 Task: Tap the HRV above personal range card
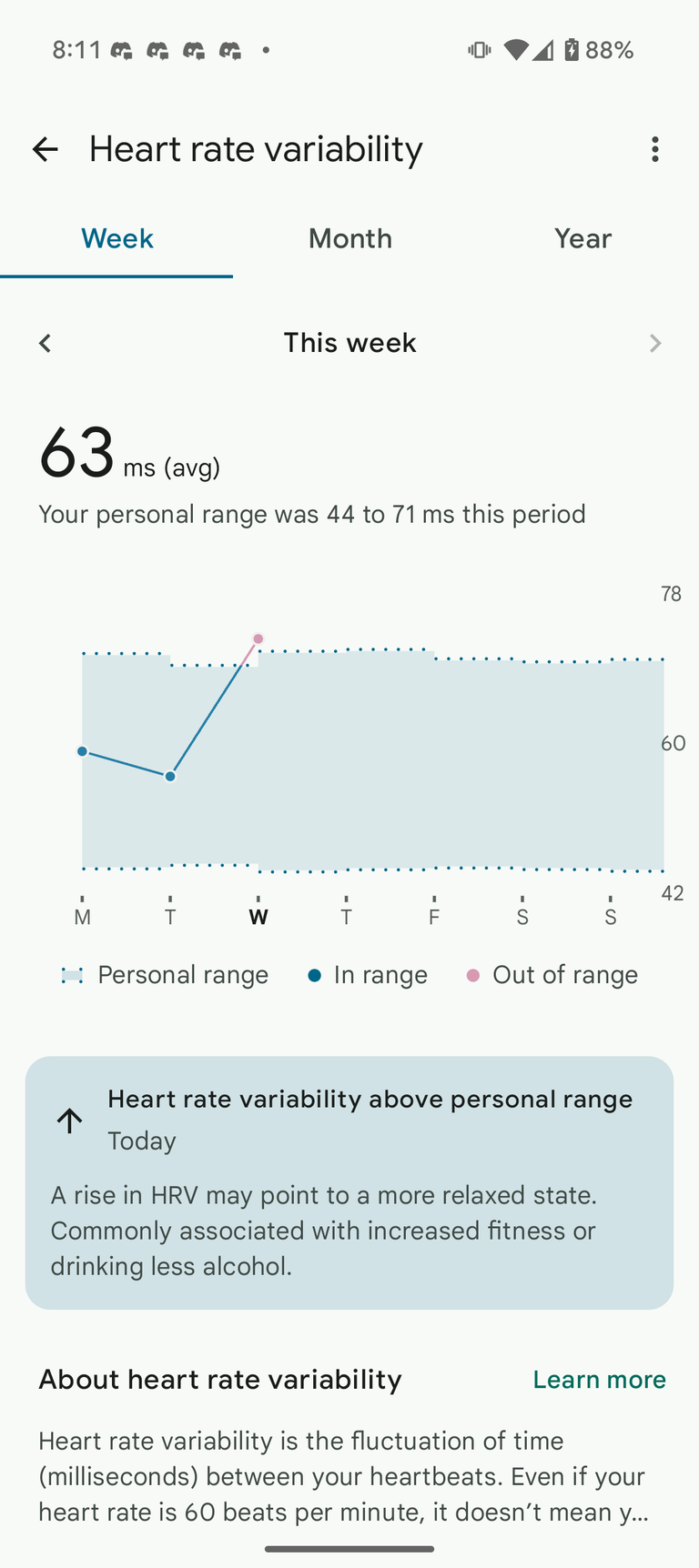pos(349,1182)
